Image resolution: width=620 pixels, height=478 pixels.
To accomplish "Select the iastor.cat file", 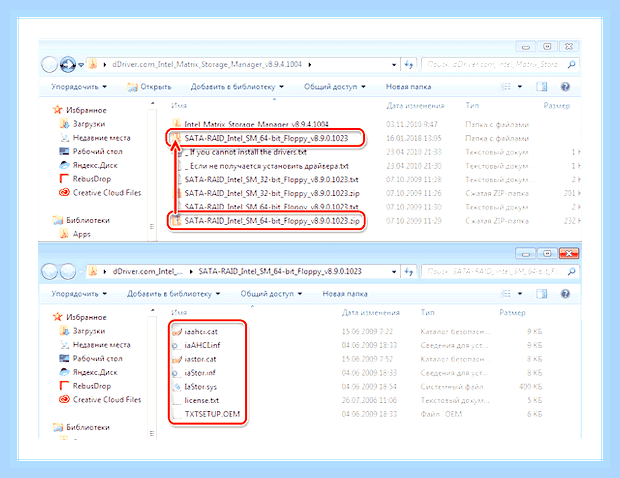I will coord(195,359).
